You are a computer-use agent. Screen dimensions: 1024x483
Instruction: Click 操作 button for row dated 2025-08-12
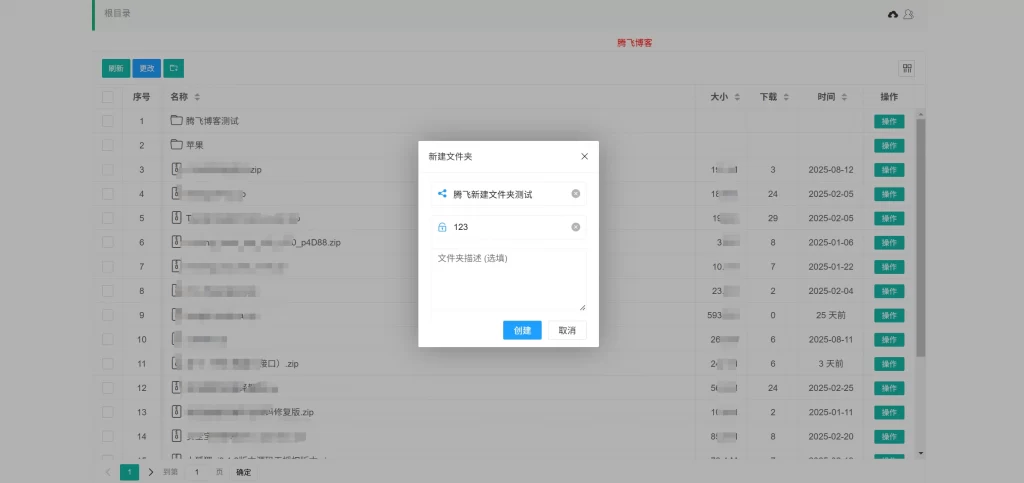pyautogui.click(x=889, y=170)
